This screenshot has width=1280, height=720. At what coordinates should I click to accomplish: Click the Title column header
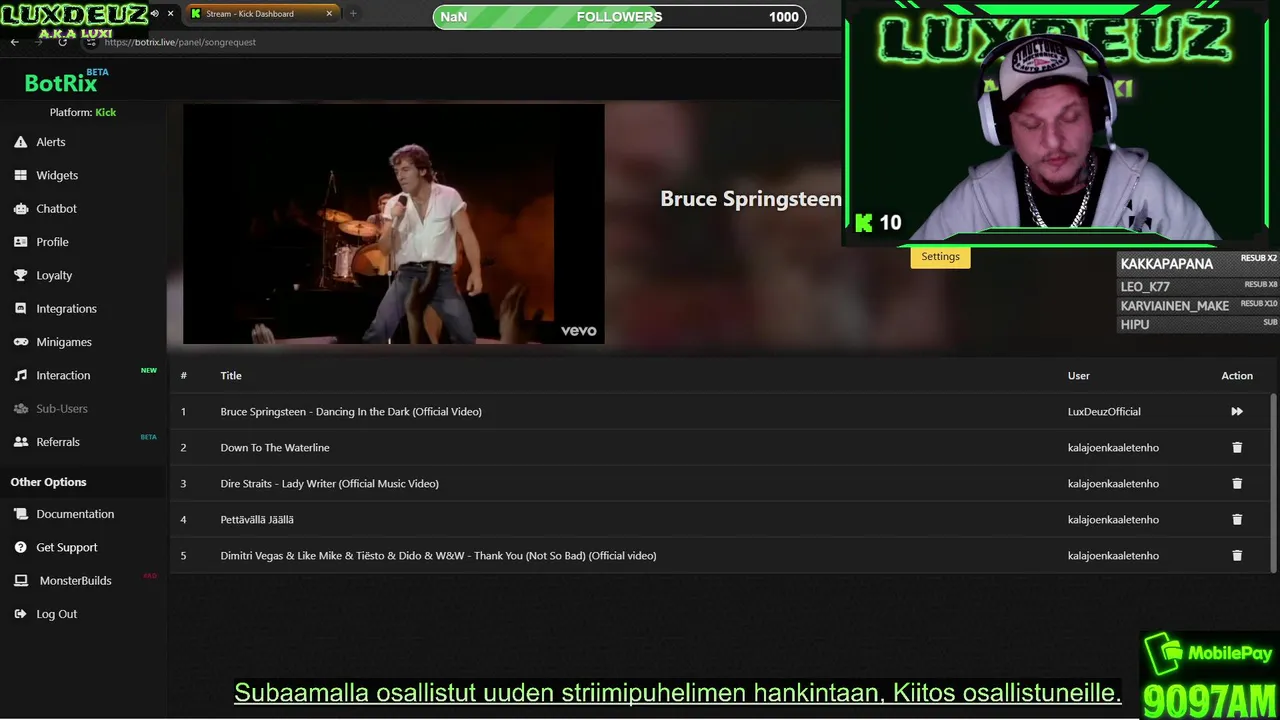click(x=231, y=375)
